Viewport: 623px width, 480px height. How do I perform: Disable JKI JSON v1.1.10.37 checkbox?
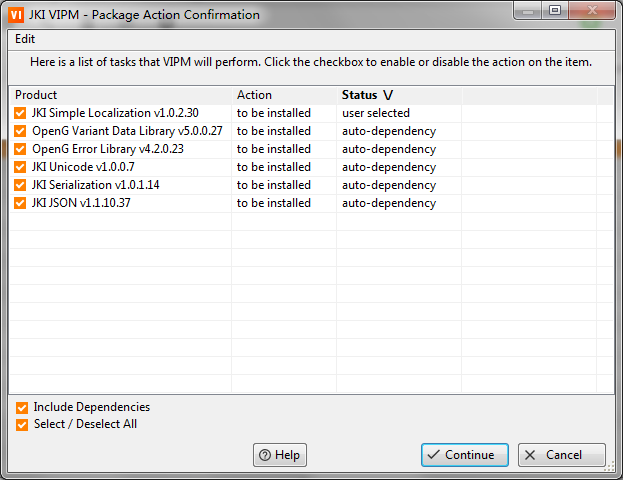20,203
